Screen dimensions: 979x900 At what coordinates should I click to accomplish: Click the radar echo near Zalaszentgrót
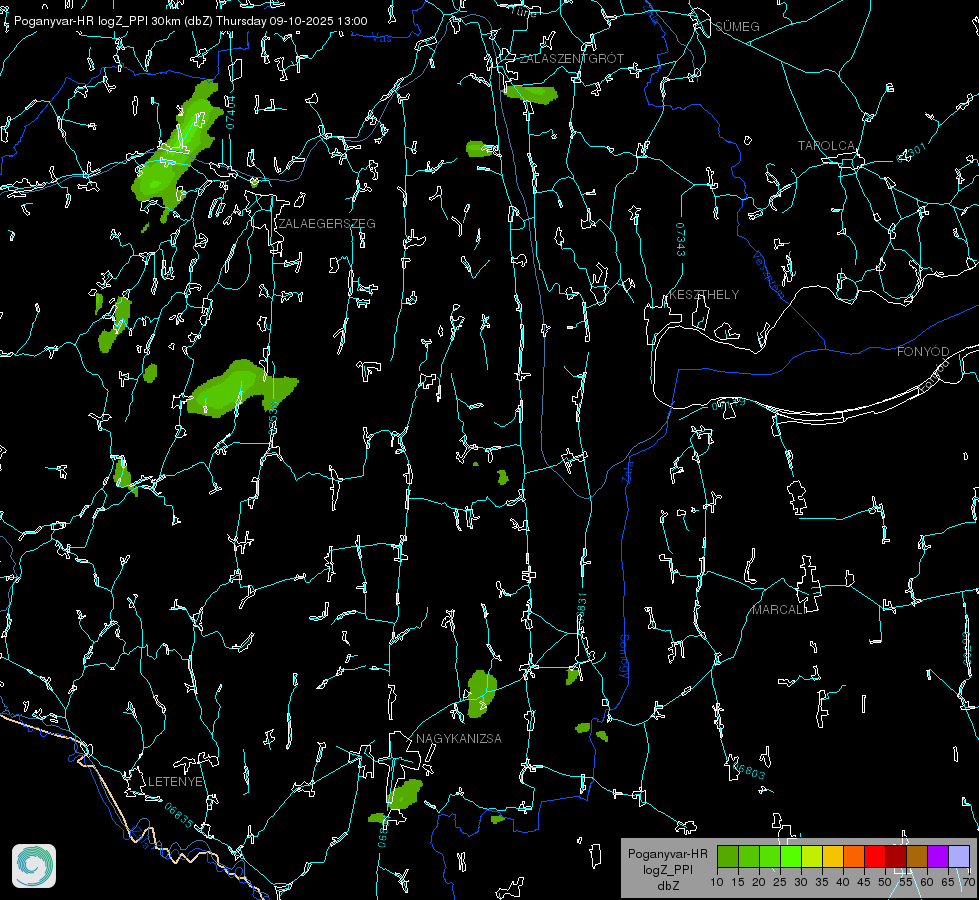[529, 94]
